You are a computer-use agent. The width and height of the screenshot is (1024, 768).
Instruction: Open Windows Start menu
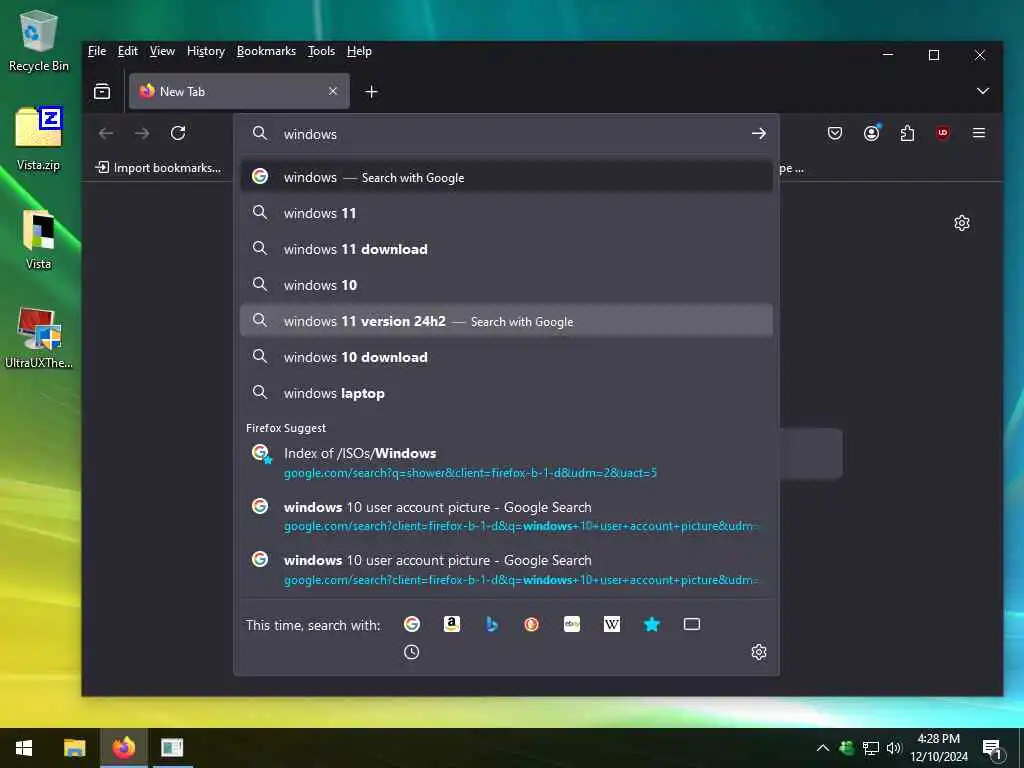(x=24, y=748)
